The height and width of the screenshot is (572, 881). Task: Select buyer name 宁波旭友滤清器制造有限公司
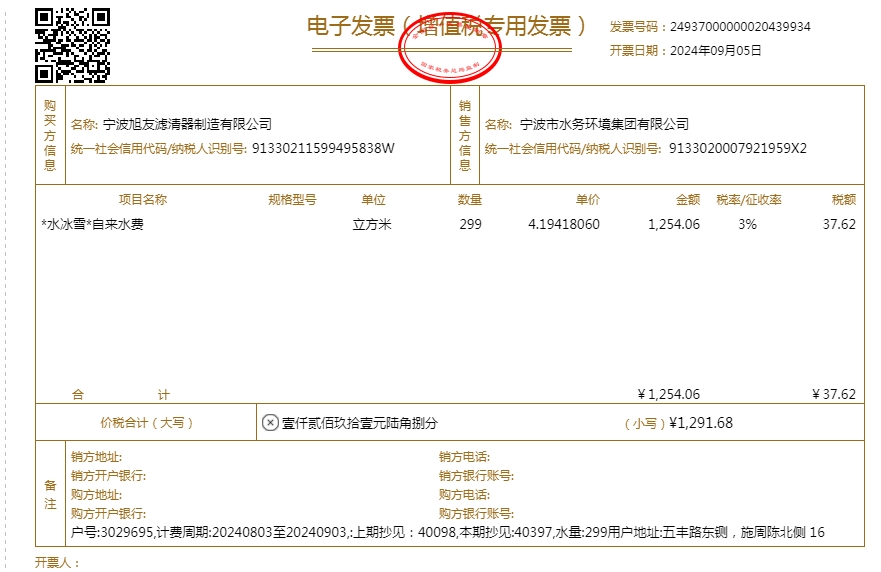click(187, 124)
